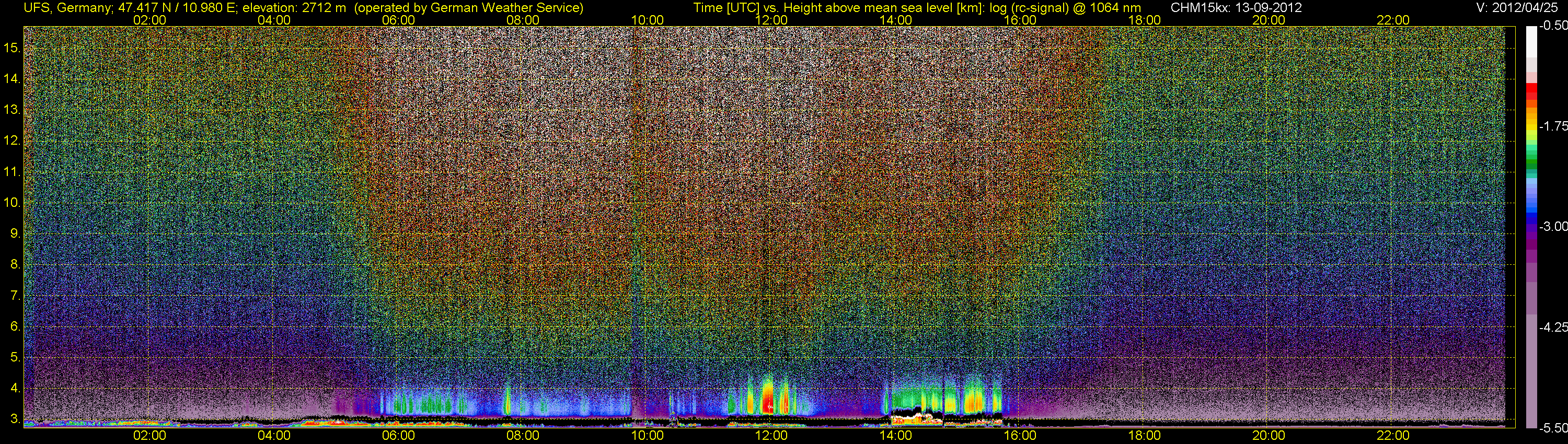1568x444 pixels.
Task: Click the height axis label "10."
Action: (x=13, y=203)
